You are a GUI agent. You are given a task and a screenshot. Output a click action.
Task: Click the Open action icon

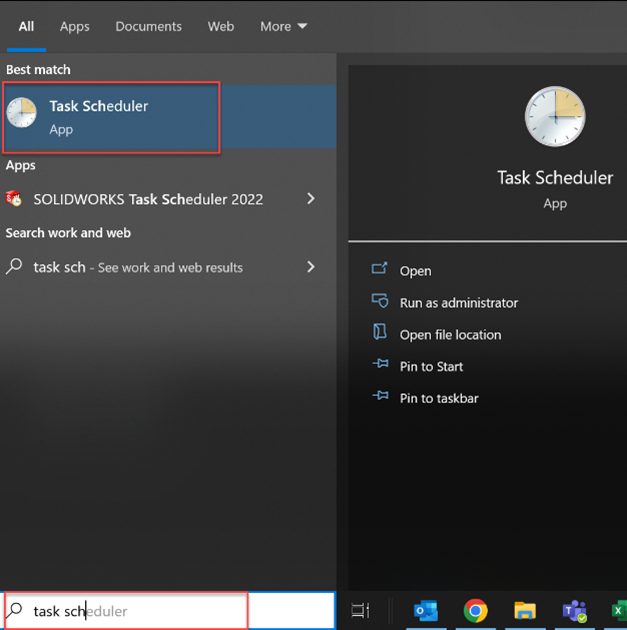380,268
